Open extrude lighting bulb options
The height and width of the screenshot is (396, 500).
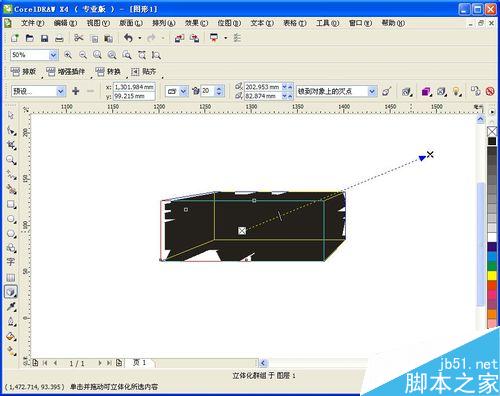pyautogui.click(x=456, y=91)
